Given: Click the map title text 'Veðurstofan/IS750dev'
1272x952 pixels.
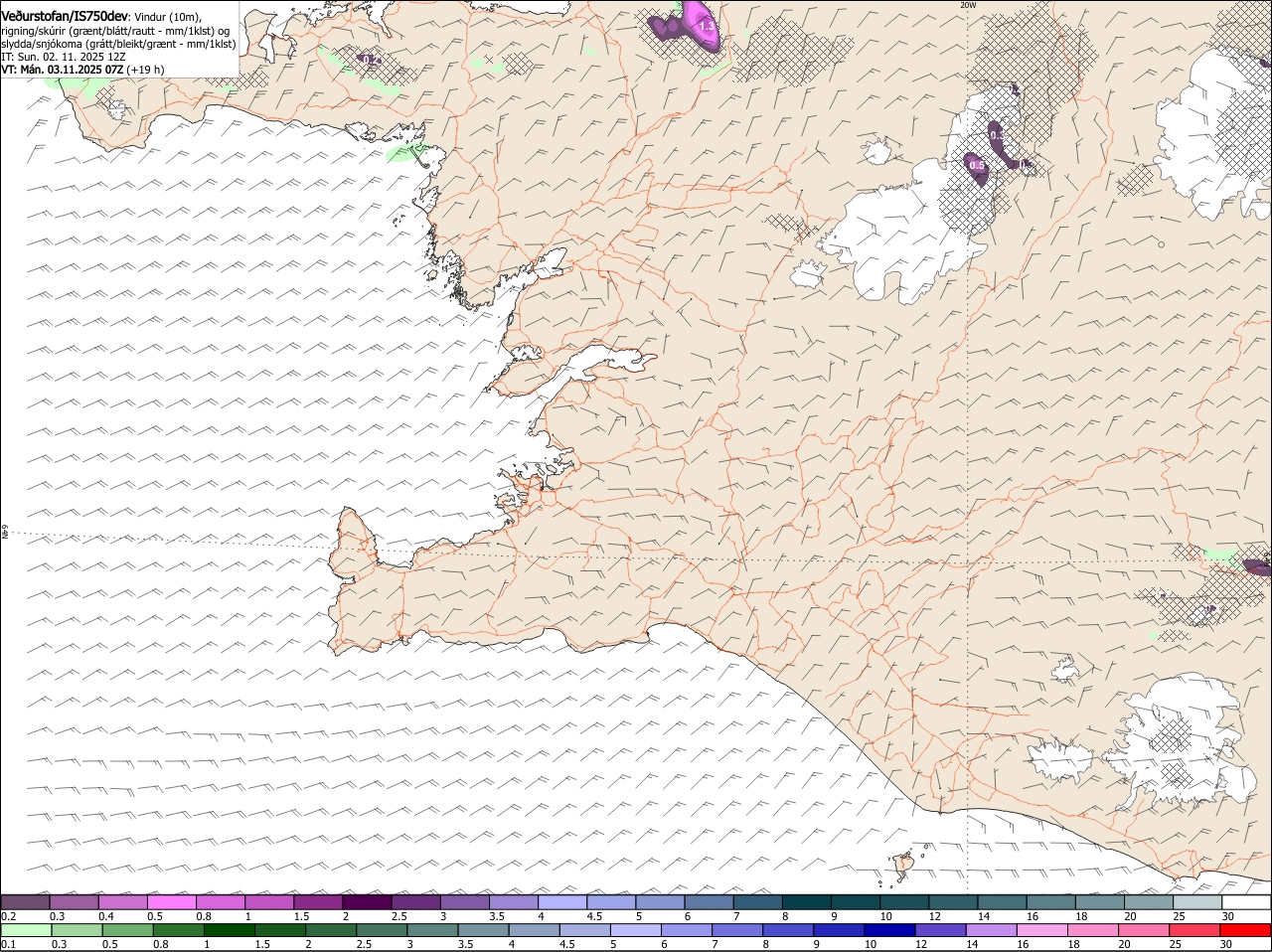Looking at the screenshot, I should point(65,16).
